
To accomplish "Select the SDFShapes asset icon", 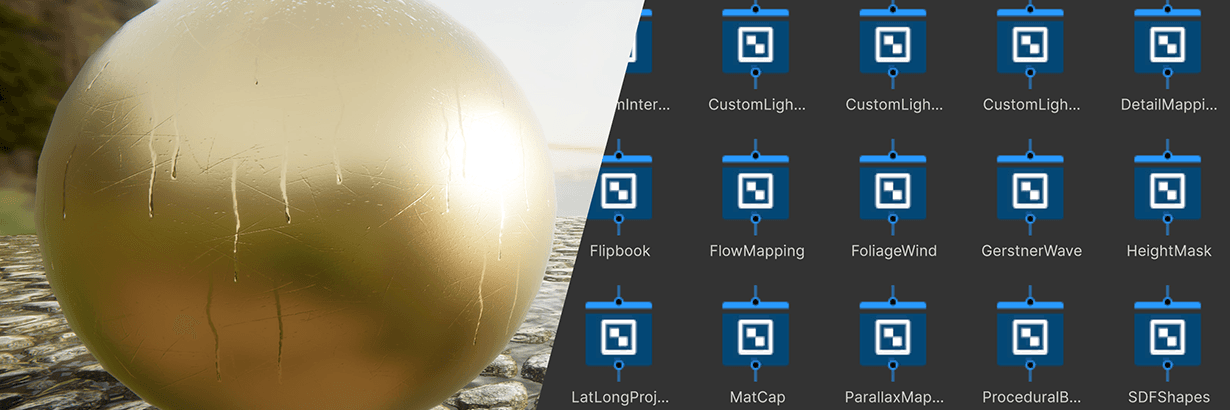I will [1167, 336].
